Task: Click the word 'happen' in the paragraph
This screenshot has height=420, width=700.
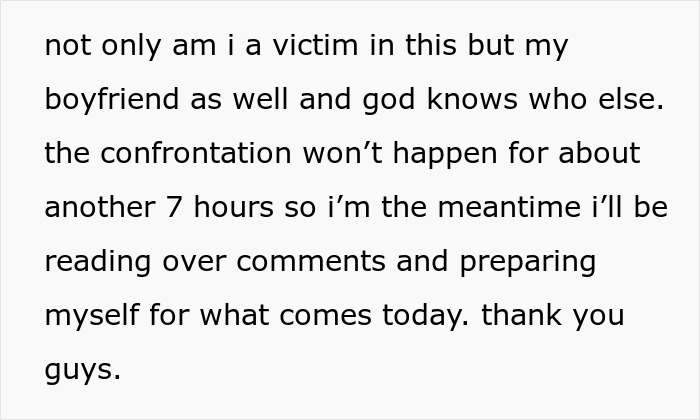Action: click(445, 154)
